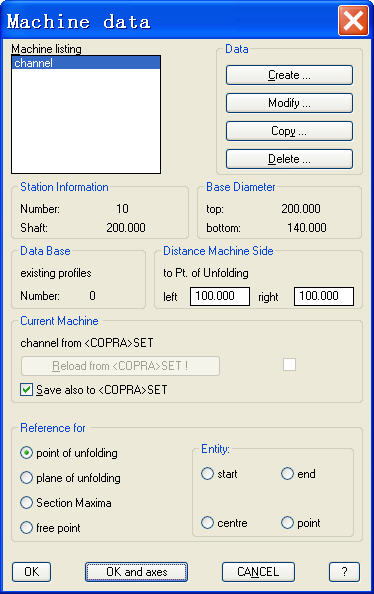This screenshot has width=374, height=594.
Task: Toggle the unlabeled checkbox beside the Reload button
Action: [289, 364]
